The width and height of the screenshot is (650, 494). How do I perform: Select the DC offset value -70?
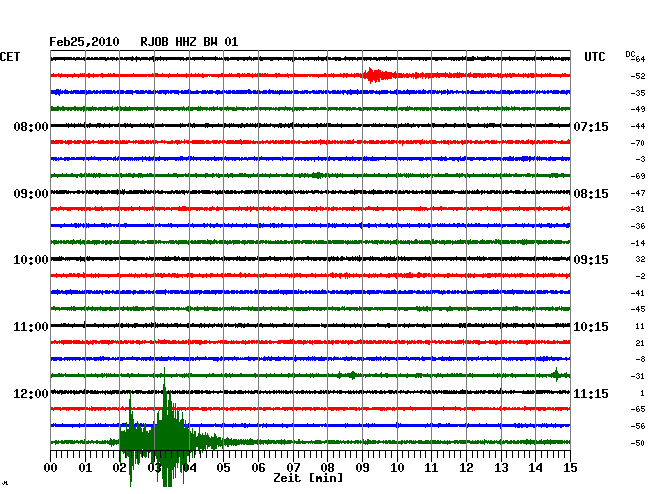pyautogui.click(x=638, y=143)
